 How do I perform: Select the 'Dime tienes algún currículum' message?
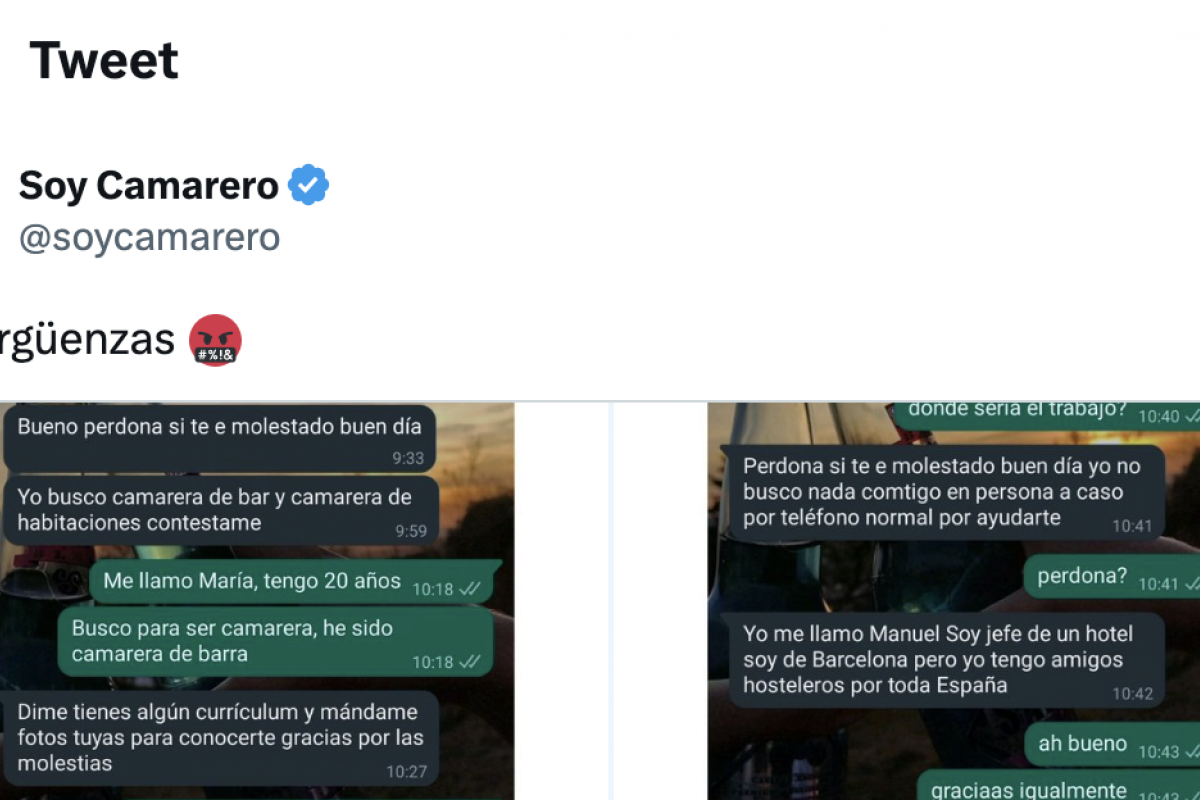point(222,738)
